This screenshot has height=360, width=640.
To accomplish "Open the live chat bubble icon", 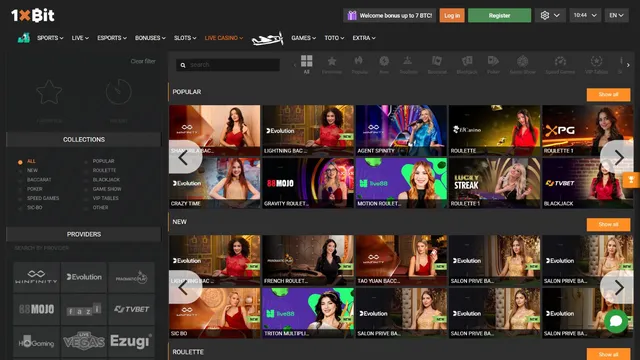I will pos(616,321).
